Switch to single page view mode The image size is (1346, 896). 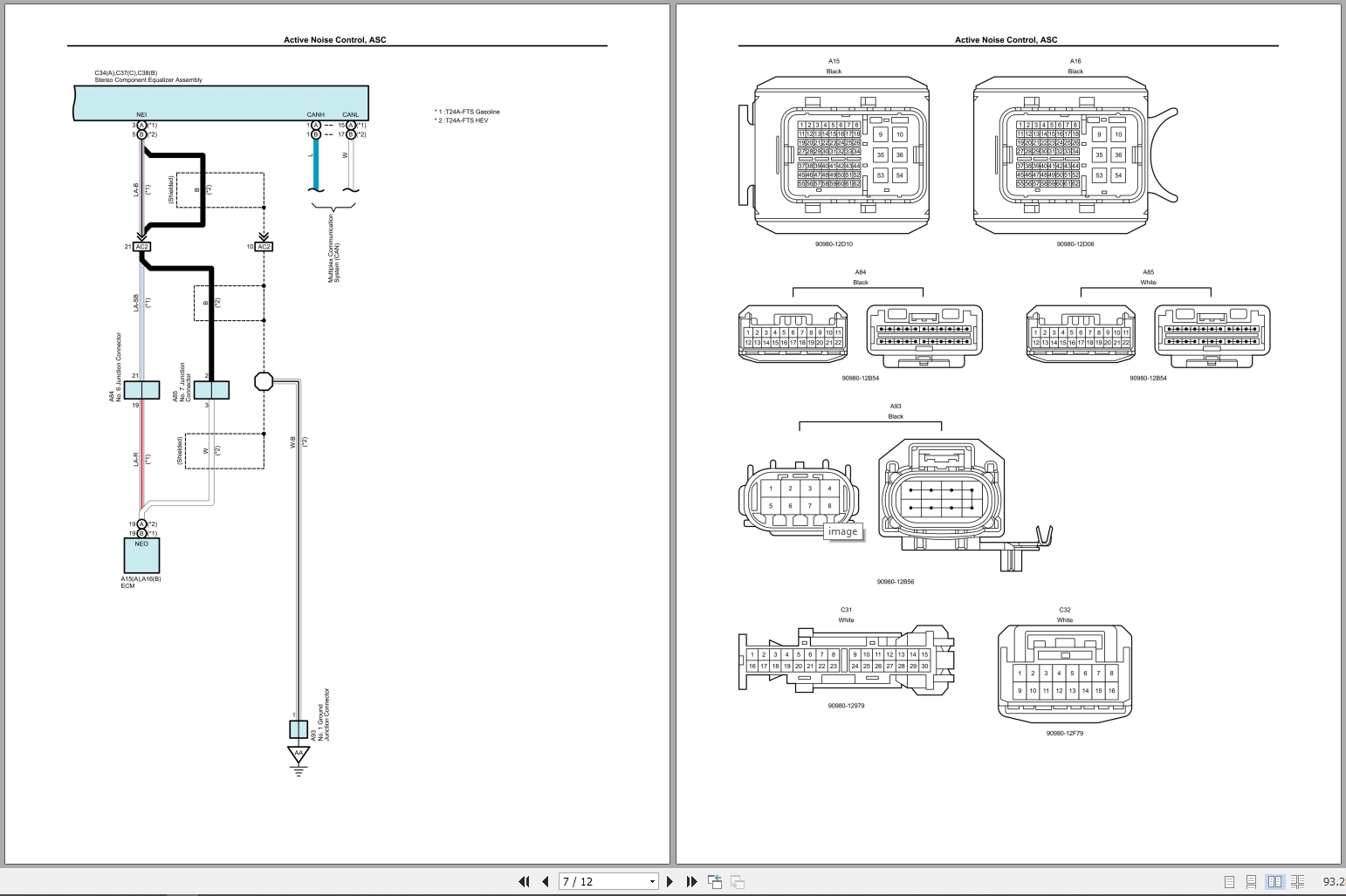coord(1228,881)
